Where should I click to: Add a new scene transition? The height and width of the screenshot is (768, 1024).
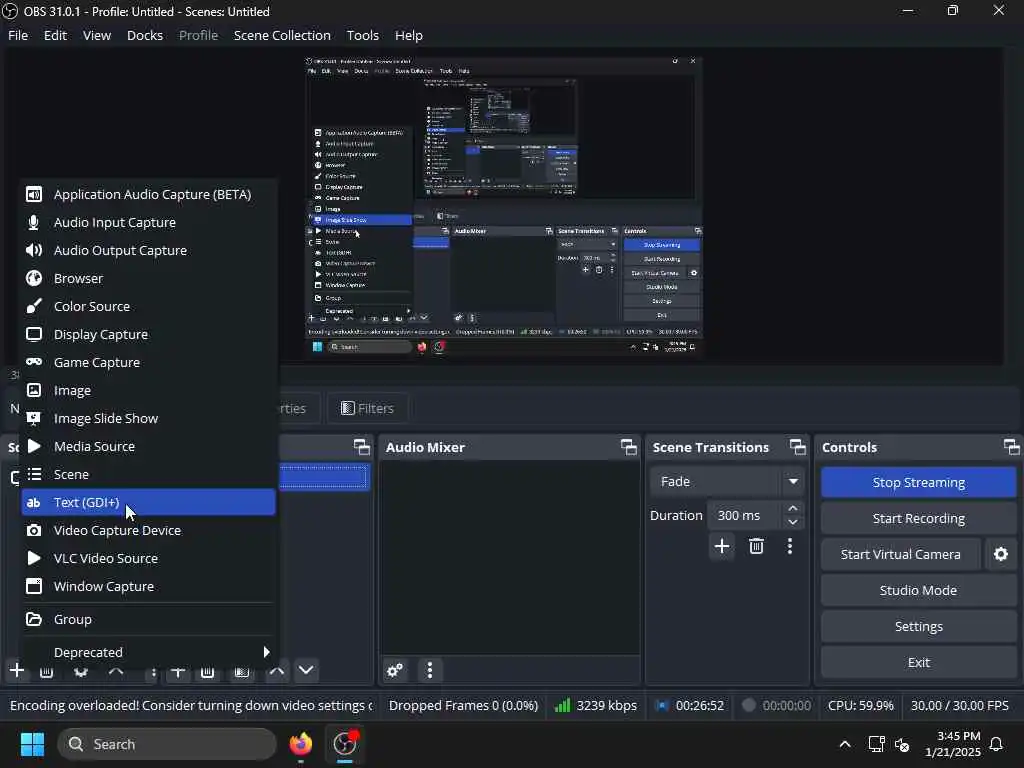722,546
